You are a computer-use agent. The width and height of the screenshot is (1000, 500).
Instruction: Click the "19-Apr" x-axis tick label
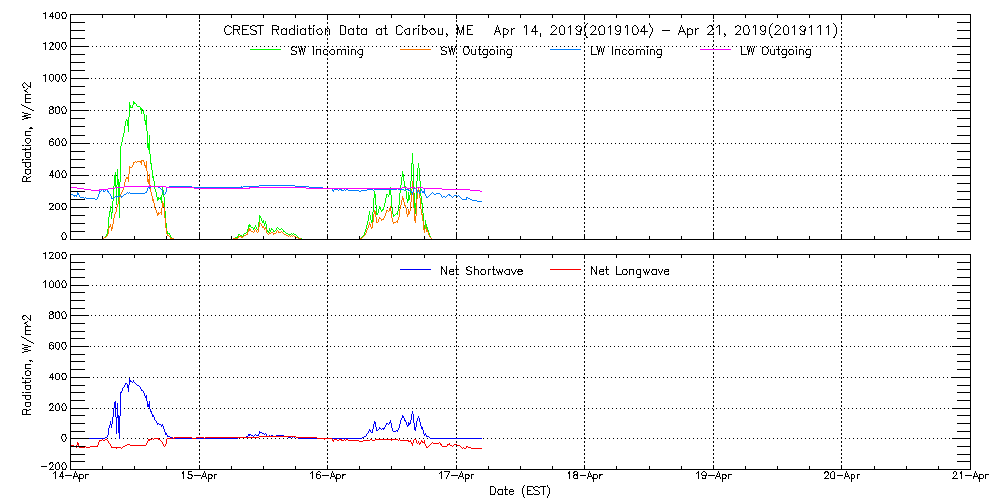(713, 475)
